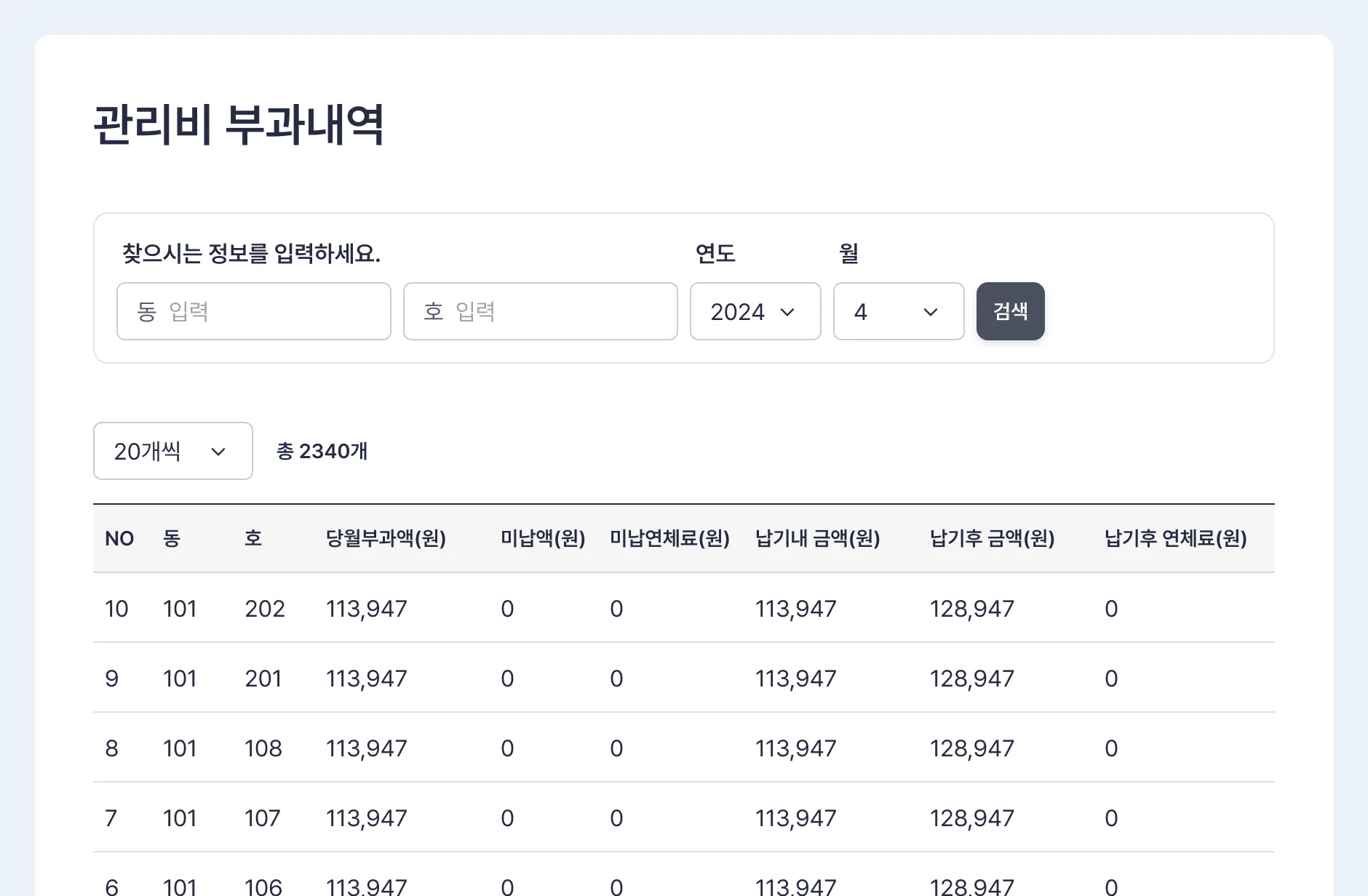This screenshot has width=1368, height=896.
Task: Click the NO column header
Action: (119, 539)
